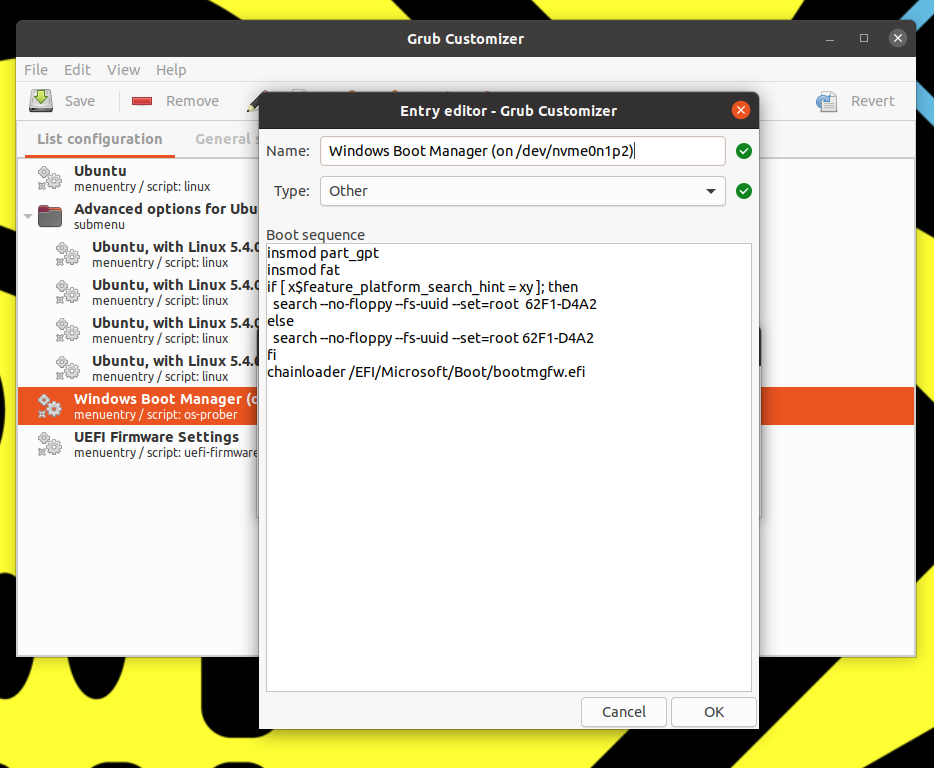
Task: Click the 'Name:' label
Action: pyautogui.click(x=288, y=151)
